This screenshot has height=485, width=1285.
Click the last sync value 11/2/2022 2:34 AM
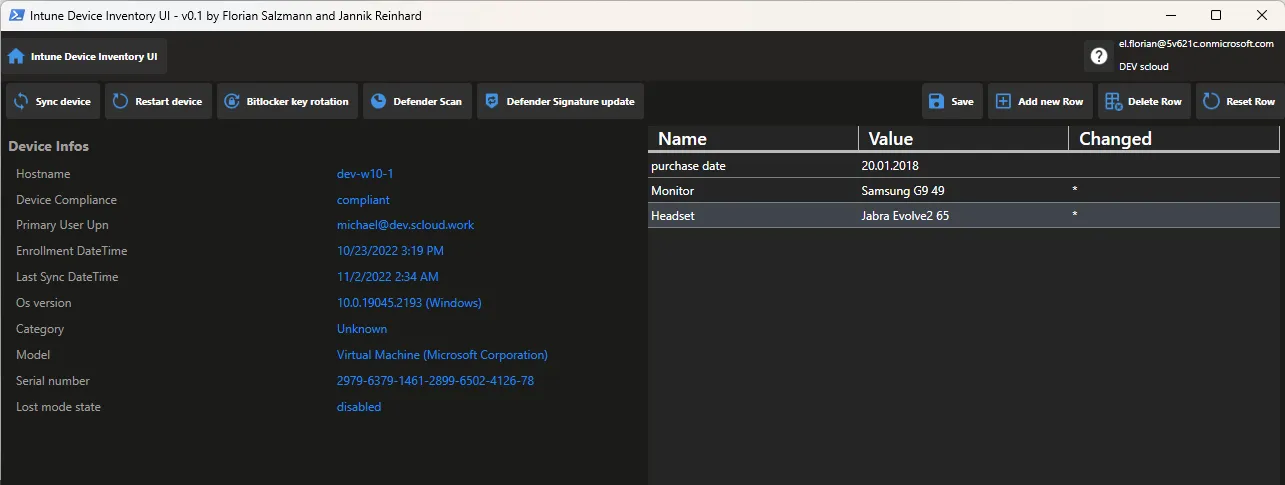click(387, 277)
